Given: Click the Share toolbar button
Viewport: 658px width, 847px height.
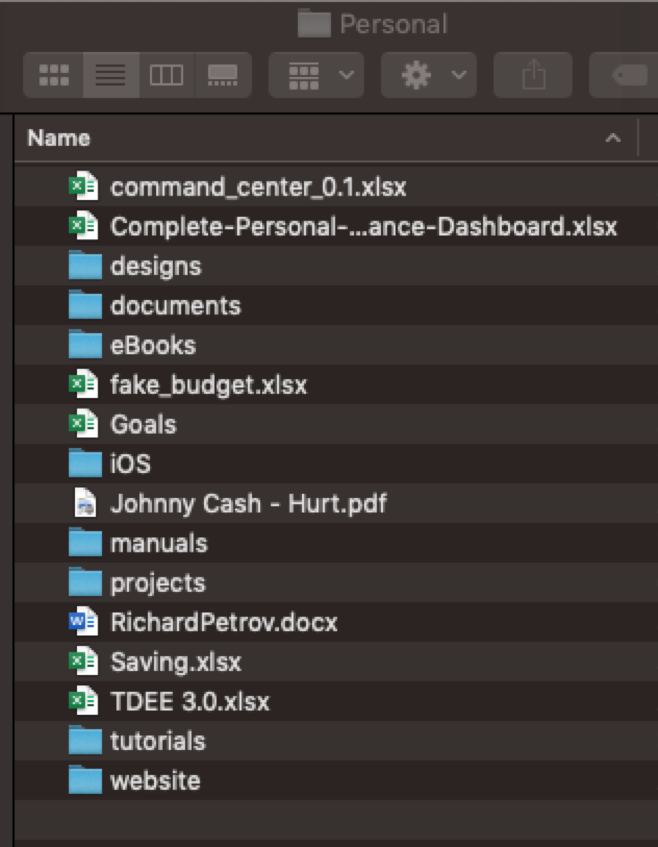Looking at the screenshot, I should click(x=533, y=75).
